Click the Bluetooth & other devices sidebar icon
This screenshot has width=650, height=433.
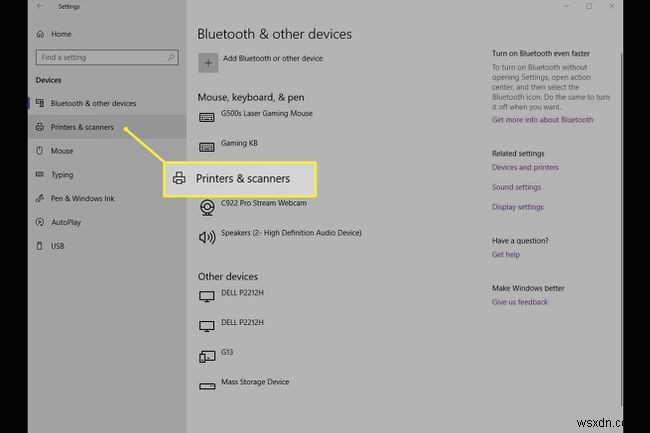(40, 103)
